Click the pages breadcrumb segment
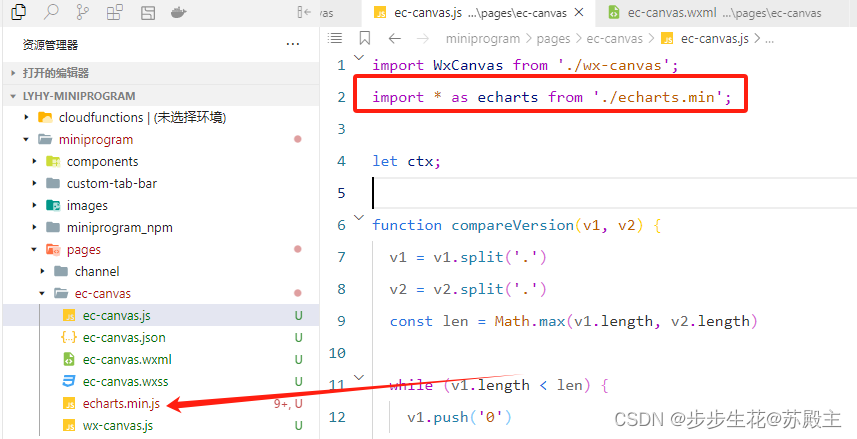Screen dimensions: 857x439 tap(553, 38)
